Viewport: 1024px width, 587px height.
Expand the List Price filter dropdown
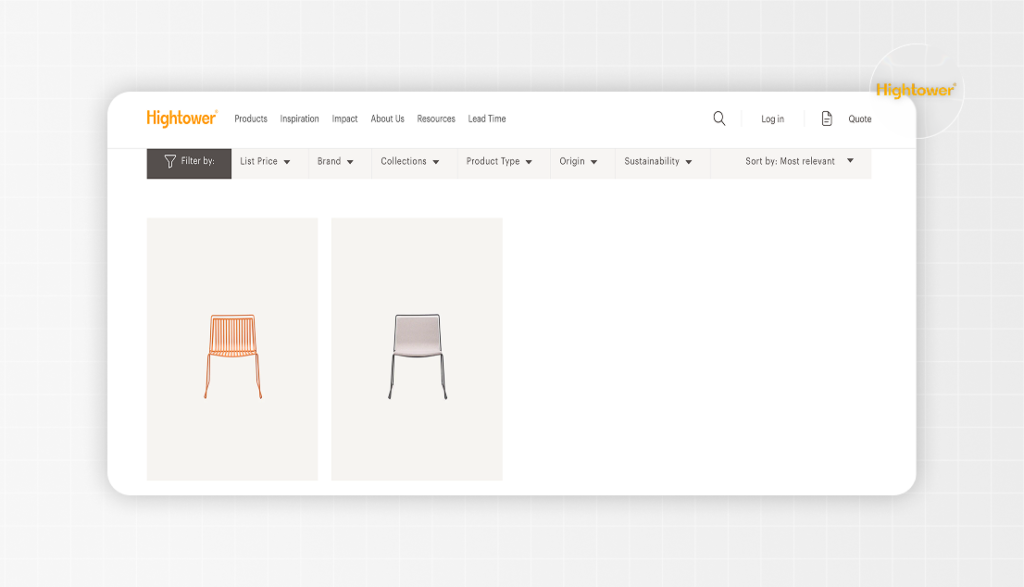click(x=265, y=161)
